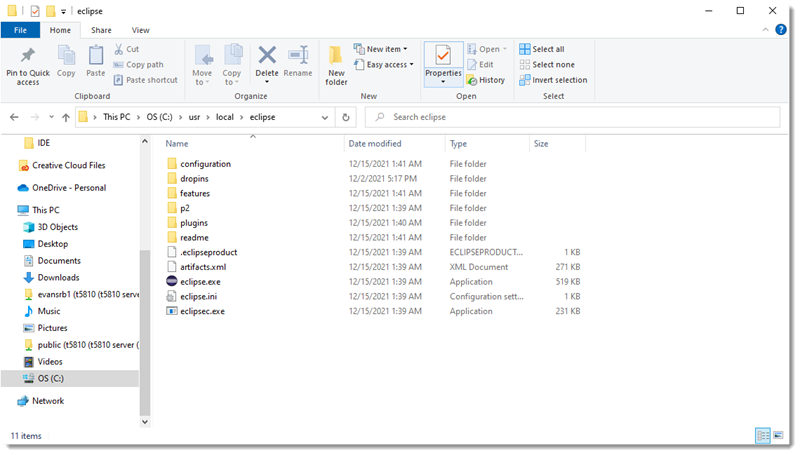The width and height of the screenshot is (800, 455).
Task: Cut the selected item
Action: tap(127, 49)
